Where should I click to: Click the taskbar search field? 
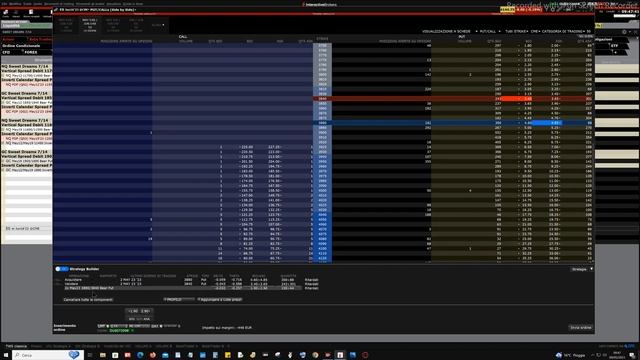coord(48,355)
